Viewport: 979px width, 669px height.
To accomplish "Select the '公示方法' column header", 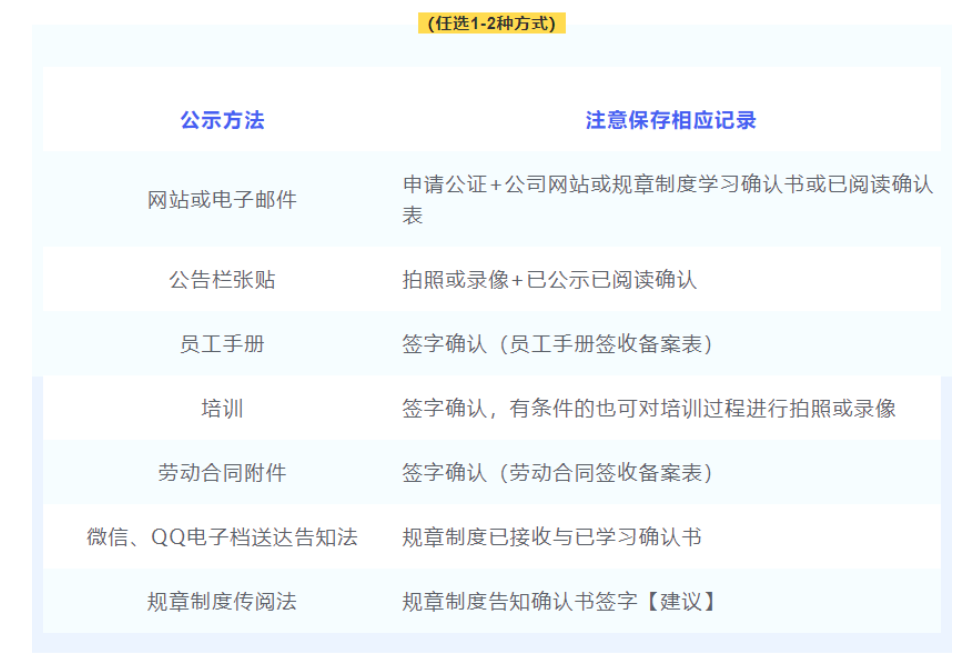I will tap(222, 121).
